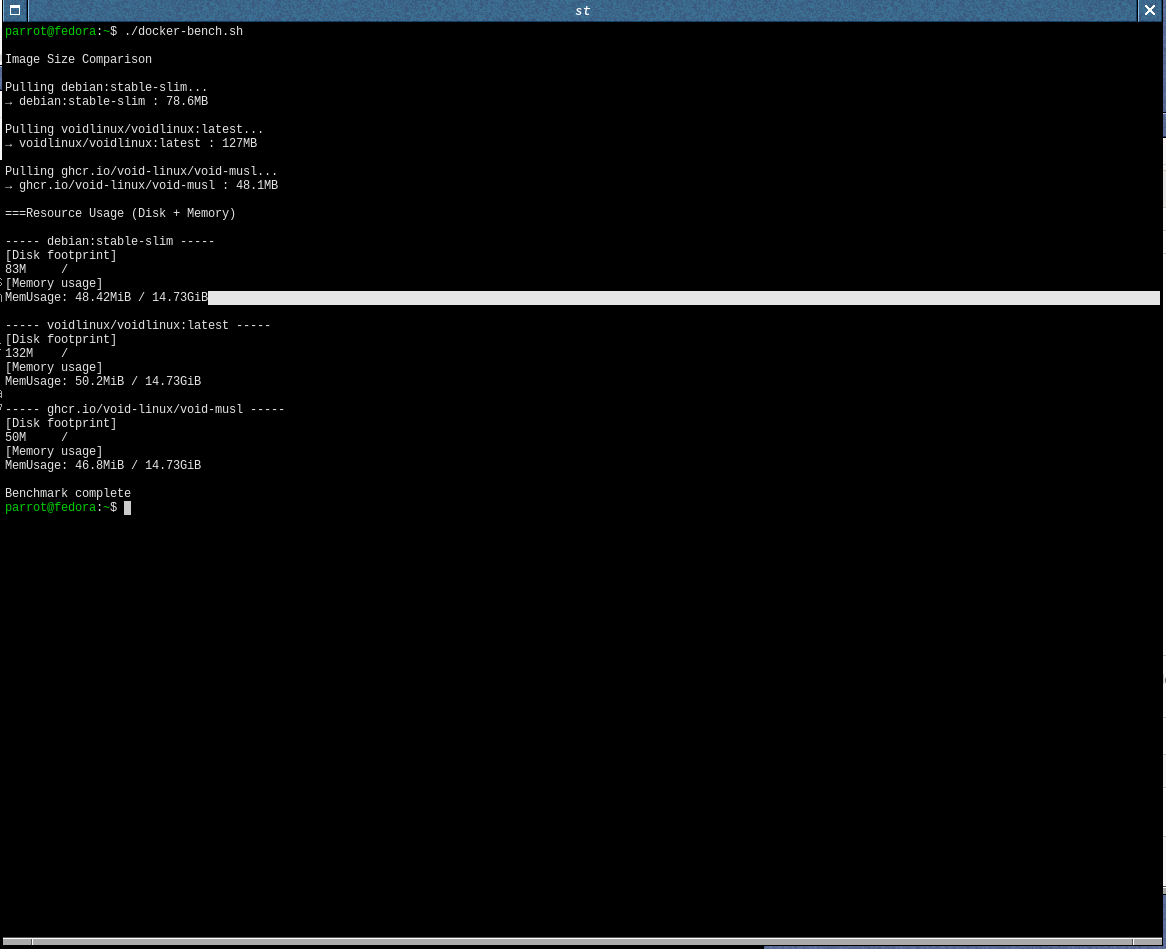Click 'MemUsage: 48.42MiB / 14.73GiB' line

(x=106, y=297)
